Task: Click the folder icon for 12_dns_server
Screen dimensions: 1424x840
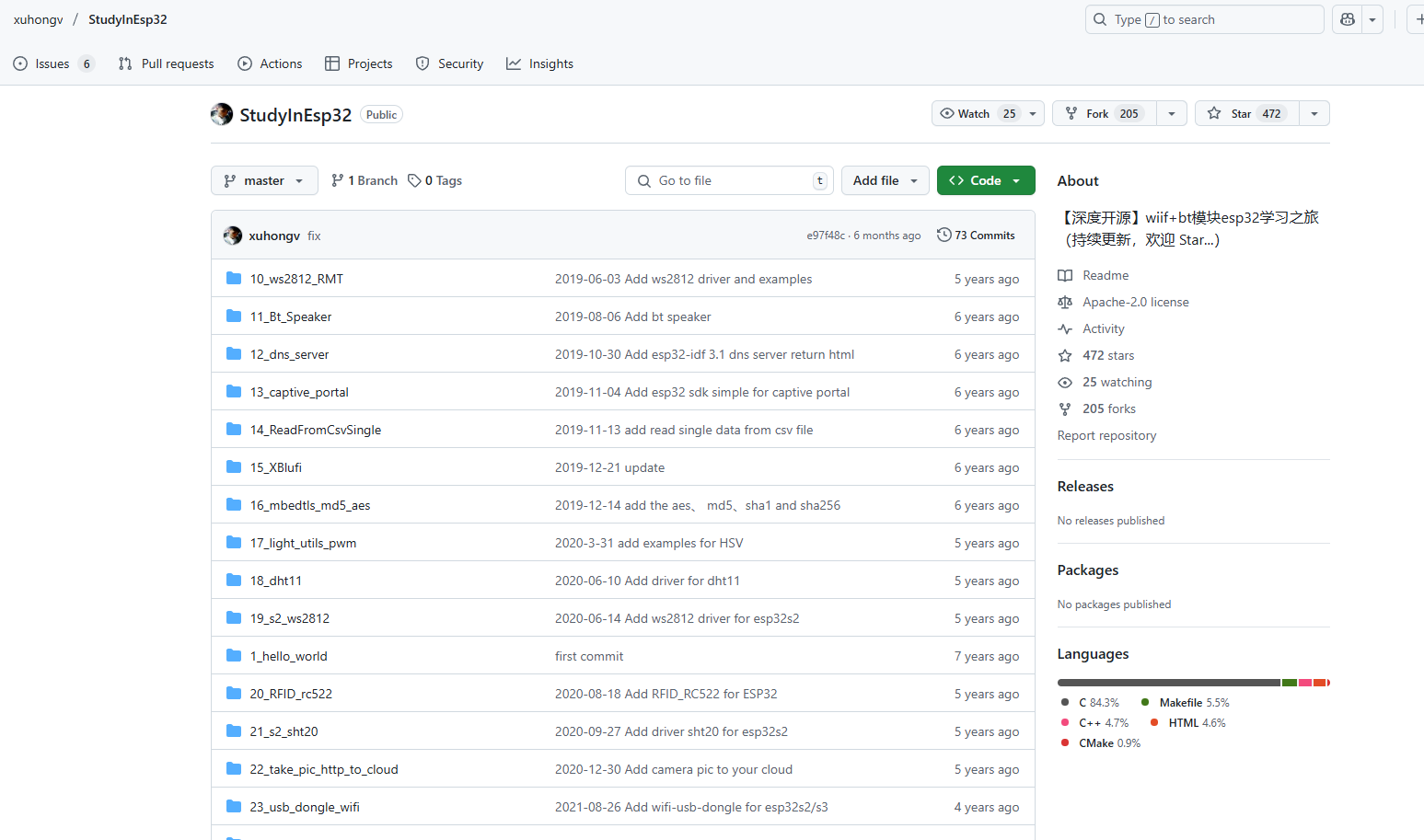Action: 234,353
